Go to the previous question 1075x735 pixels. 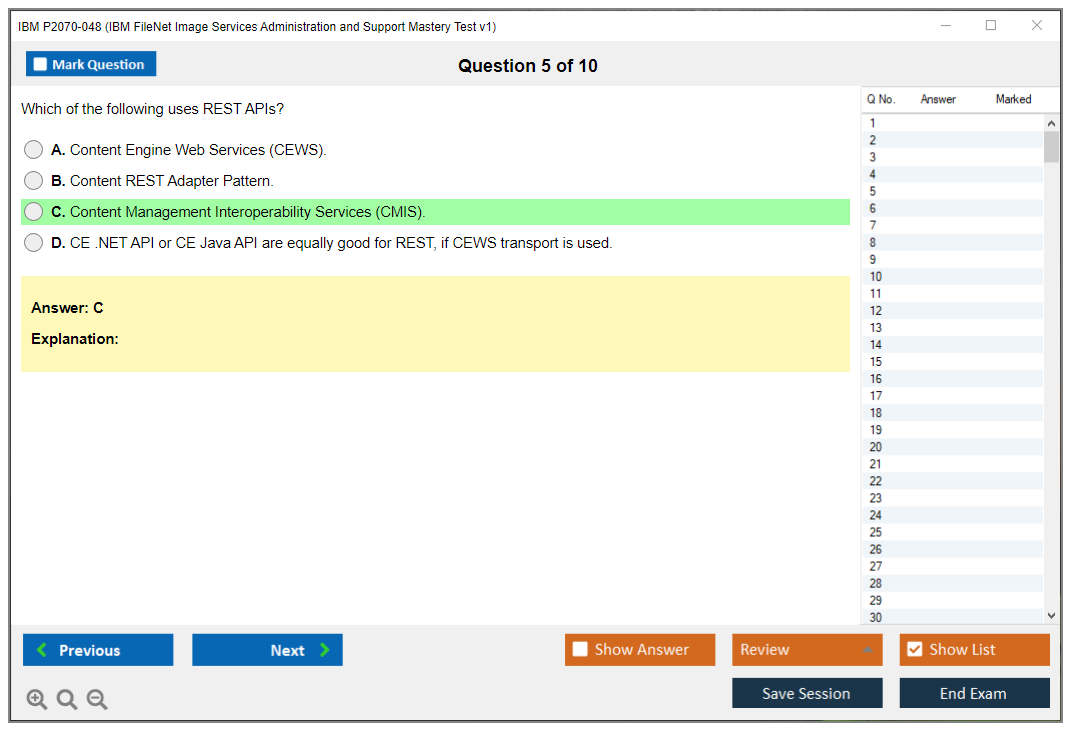[98, 650]
